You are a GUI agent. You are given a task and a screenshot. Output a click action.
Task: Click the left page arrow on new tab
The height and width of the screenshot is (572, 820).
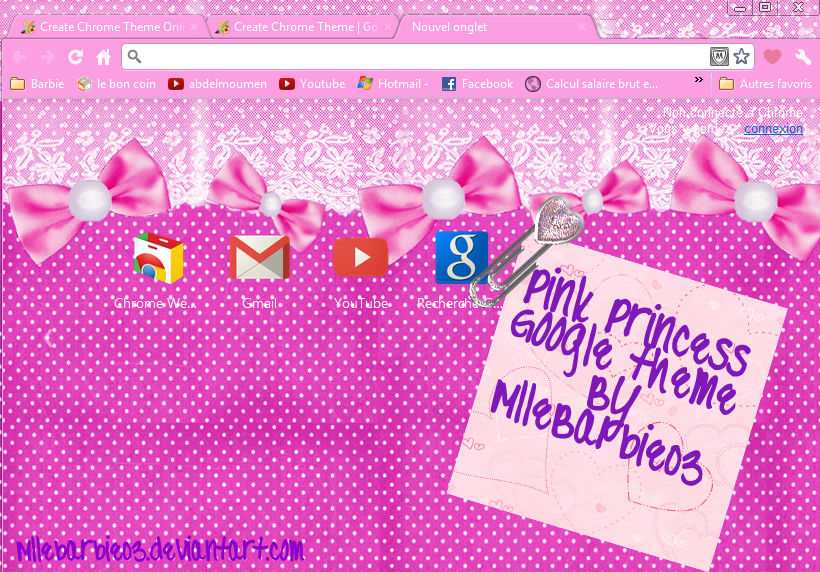(x=49, y=338)
